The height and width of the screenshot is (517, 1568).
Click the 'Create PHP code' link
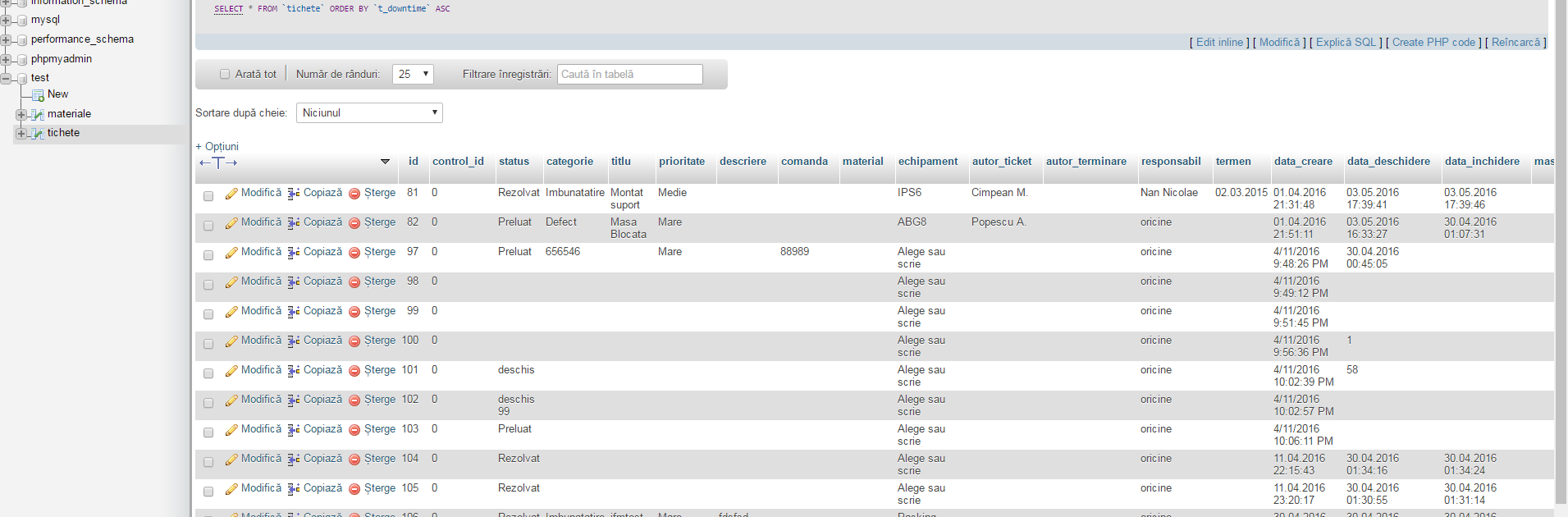coord(1433,43)
